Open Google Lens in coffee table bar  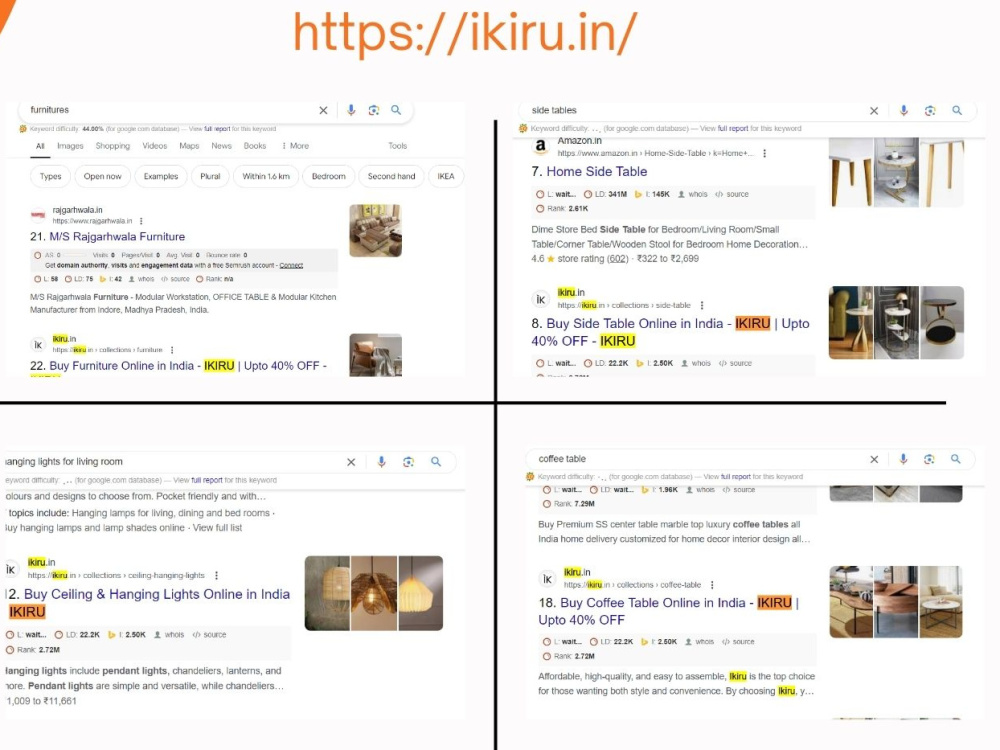[x=929, y=459]
